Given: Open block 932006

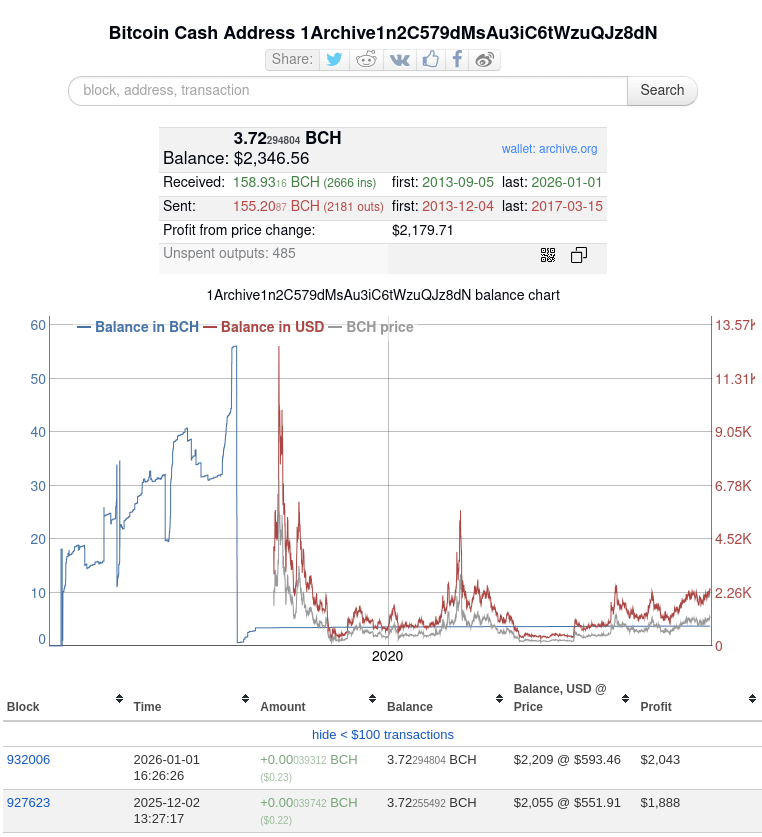Looking at the screenshot, I should [28, 760].
